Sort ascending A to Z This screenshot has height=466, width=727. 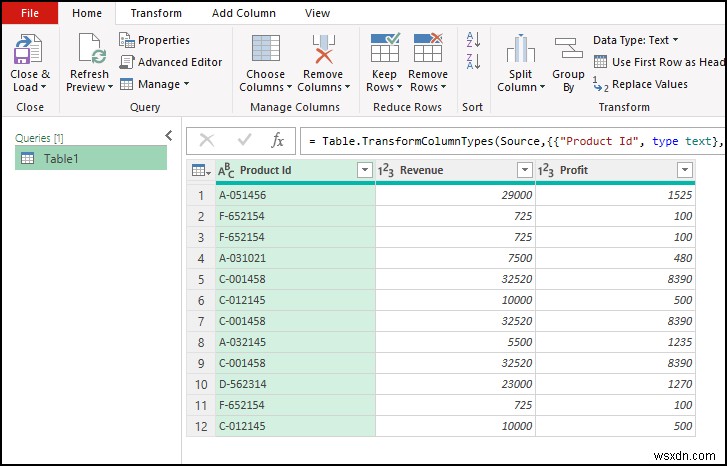(473, 40)
